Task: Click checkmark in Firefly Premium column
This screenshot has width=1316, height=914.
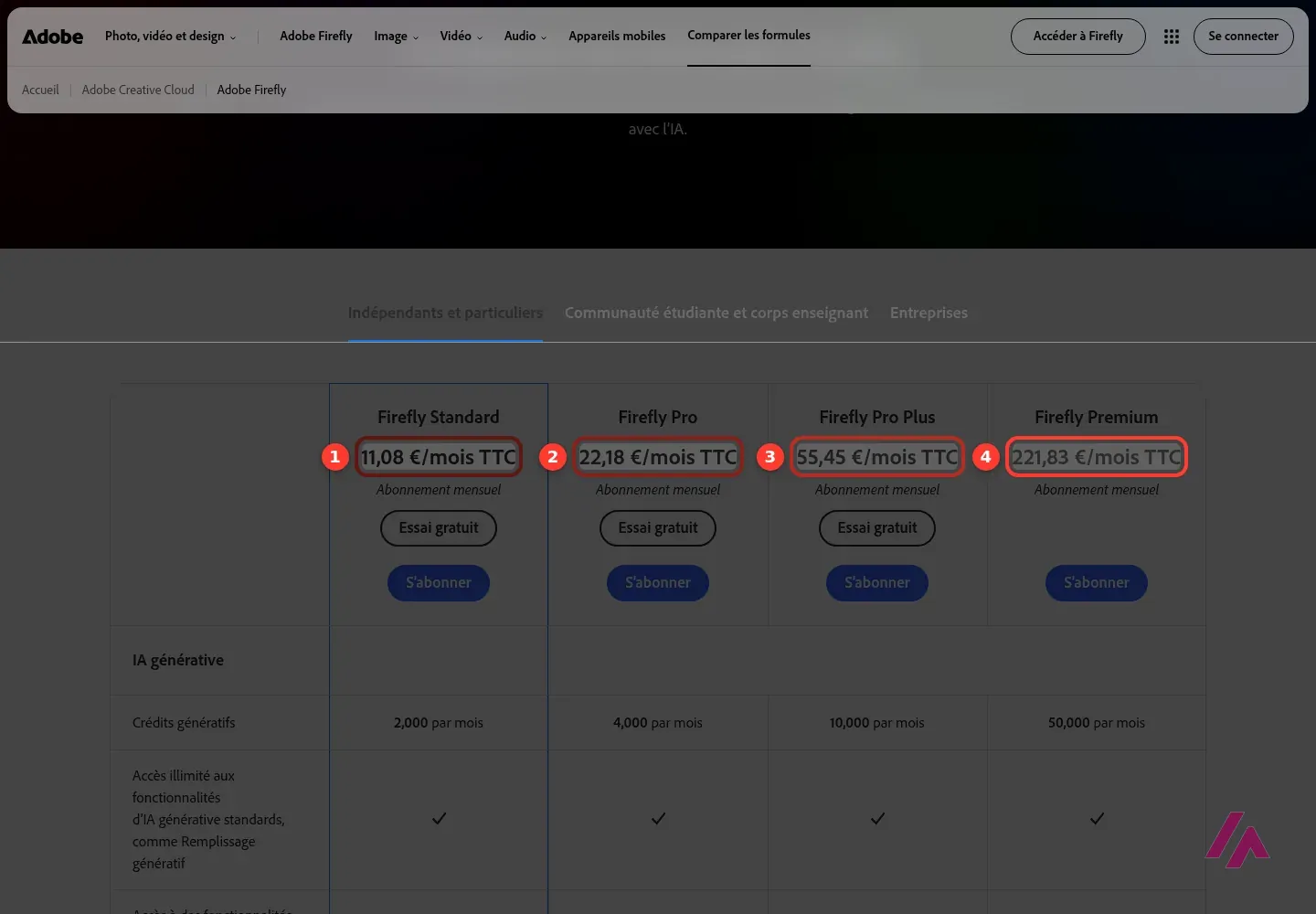Action: tap(1097, 819)
